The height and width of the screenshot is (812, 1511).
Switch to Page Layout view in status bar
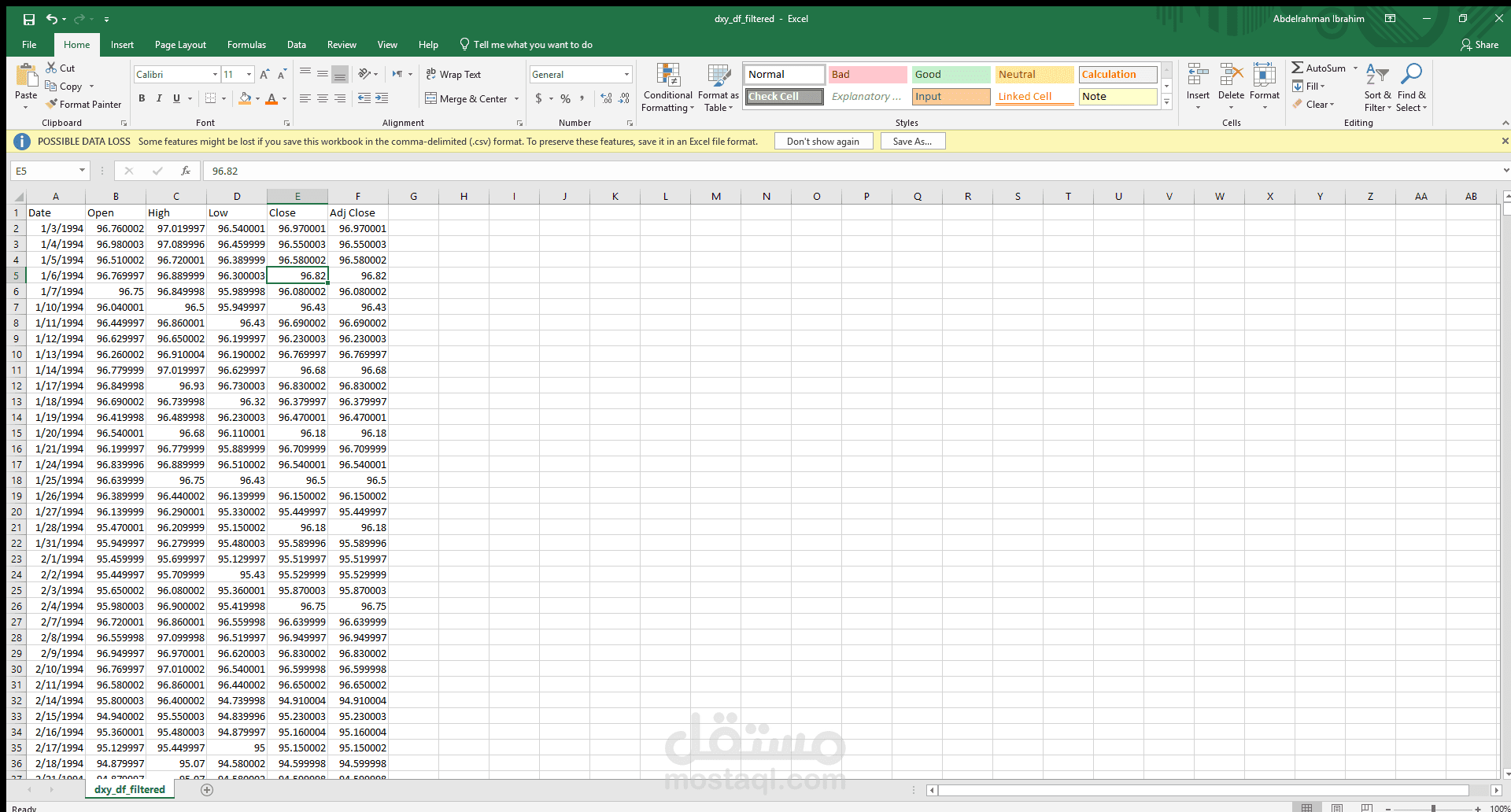[1337, 807]
